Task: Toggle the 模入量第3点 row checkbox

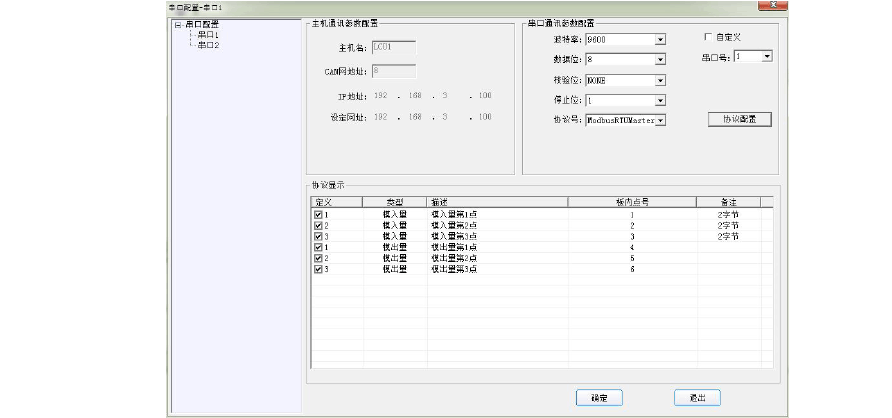Action: (x=318, y=236)
